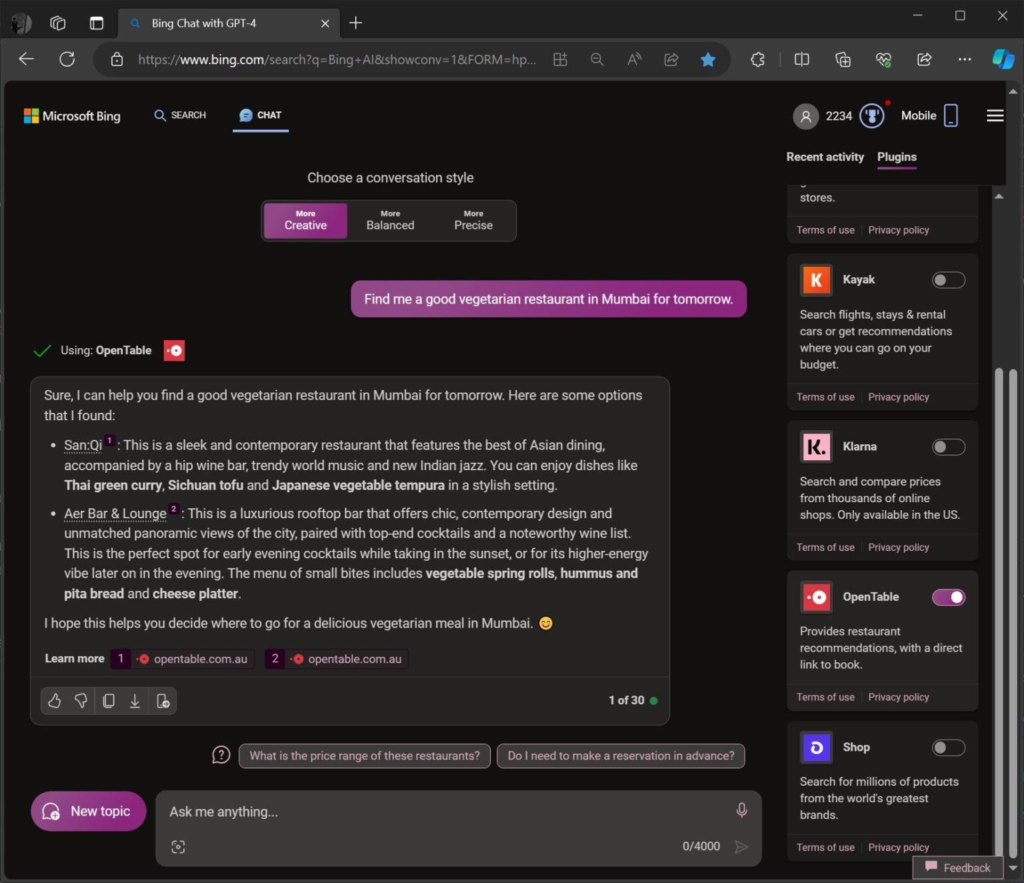Enable the Klarna plugin toggle
The width and height of the screenshot is (1024, 883).
click(948, 447)
